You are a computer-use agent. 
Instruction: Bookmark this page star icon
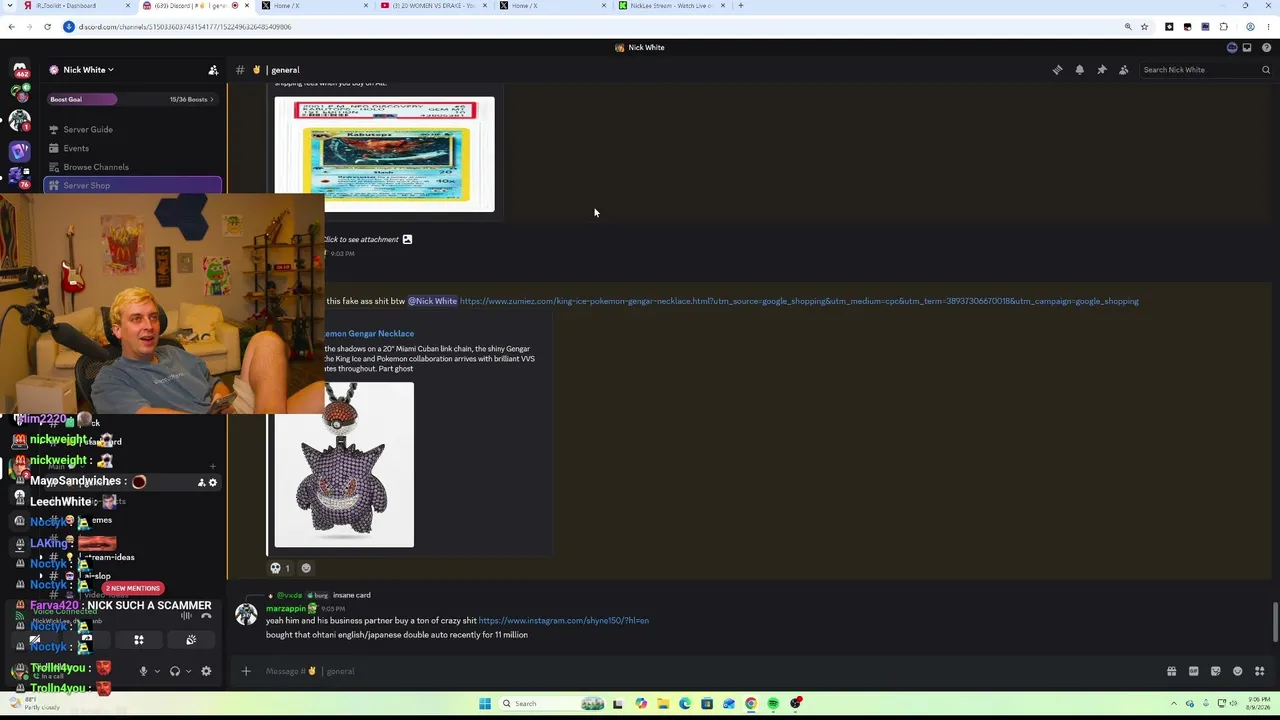[x=1144, y=27]
